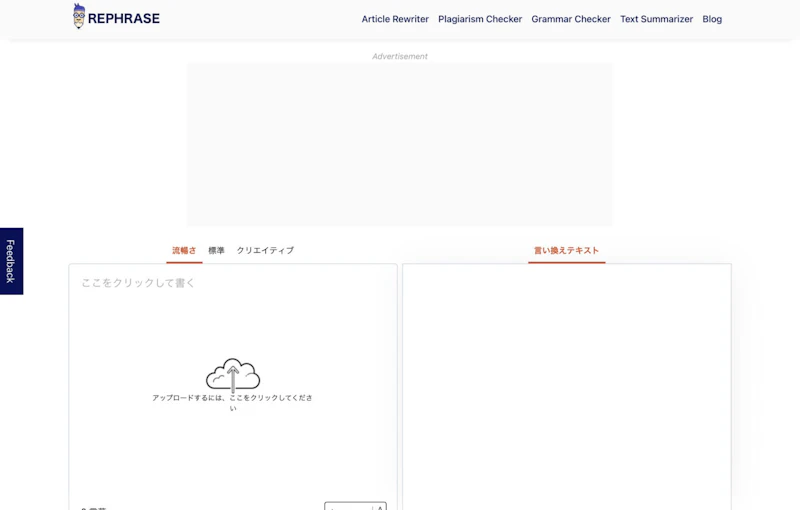This screenshot has height=510, width=800.
Task: Click the REPHRASE brand name text
Action: (123, 19)
